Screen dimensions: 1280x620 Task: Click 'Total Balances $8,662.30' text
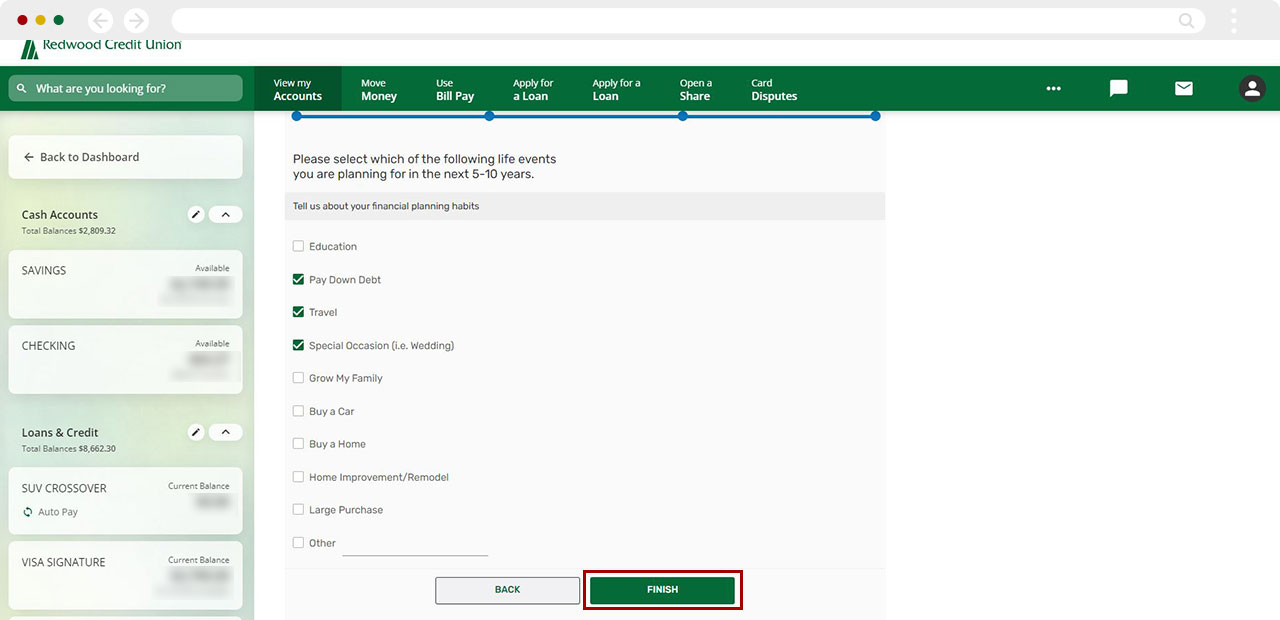(x=69, y=449)
